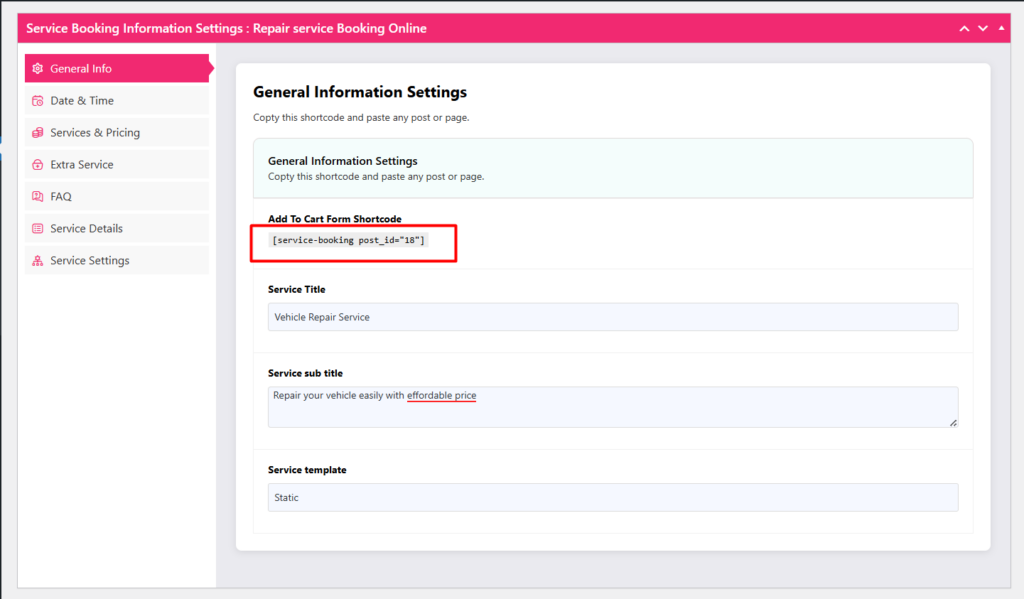Screen dimensions: 1024x599
Task: Click the General Info gear icon
Action: (x=38, y=69)
